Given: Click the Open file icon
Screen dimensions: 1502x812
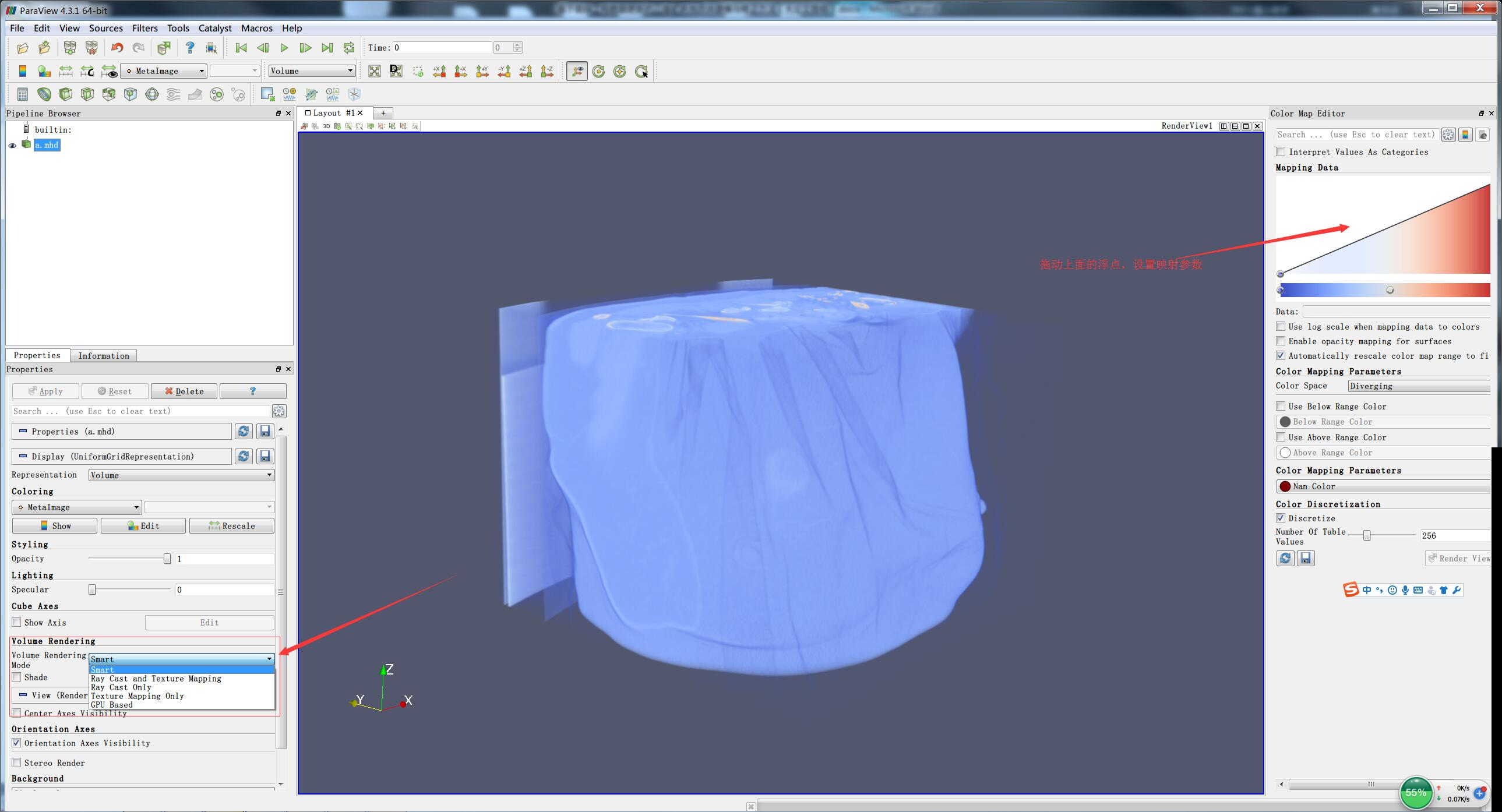Looking at the screenshot, I should [23, 48].
